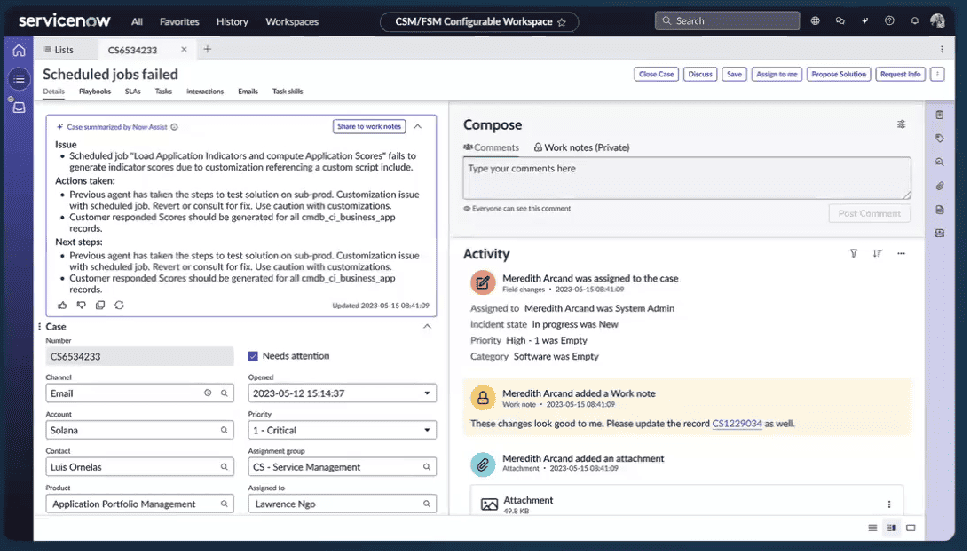Open the chat conversations icon in header
The height and width of the screenshot is (551, 967).
click(840, 21)
